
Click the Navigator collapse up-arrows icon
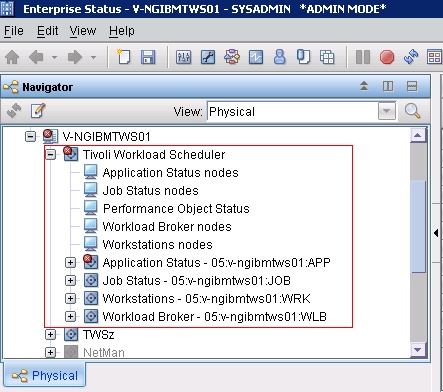(364, 86)
